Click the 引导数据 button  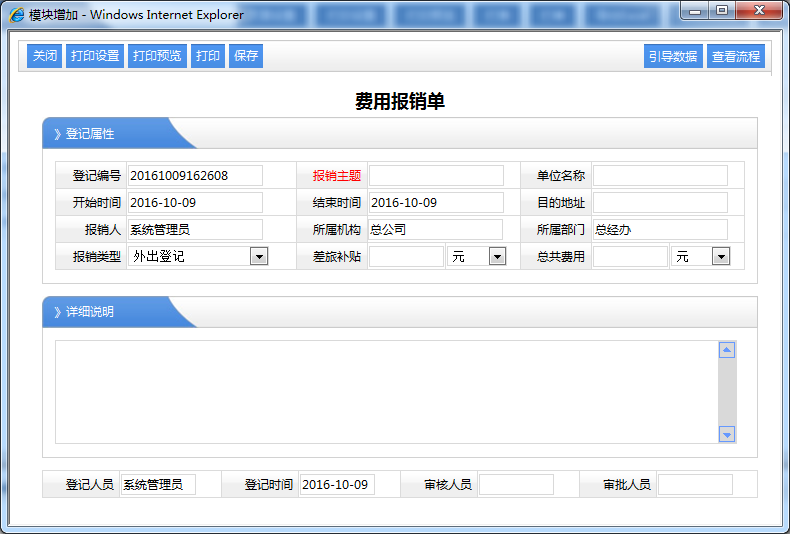[x=673, y=57]
